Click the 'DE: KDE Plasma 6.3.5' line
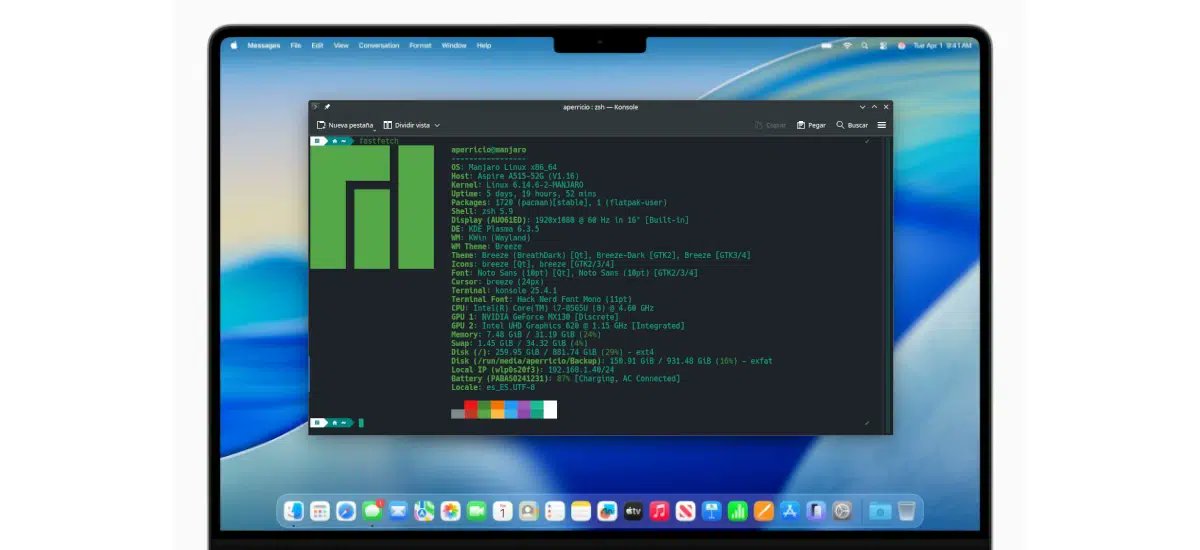 pyautogui.click(x=495, y=228)
